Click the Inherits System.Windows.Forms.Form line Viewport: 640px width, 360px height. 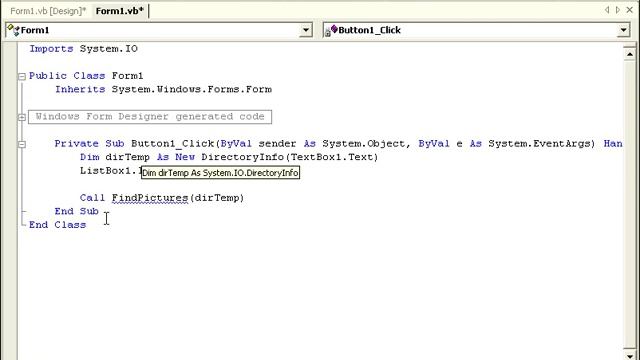pos(164,89)
